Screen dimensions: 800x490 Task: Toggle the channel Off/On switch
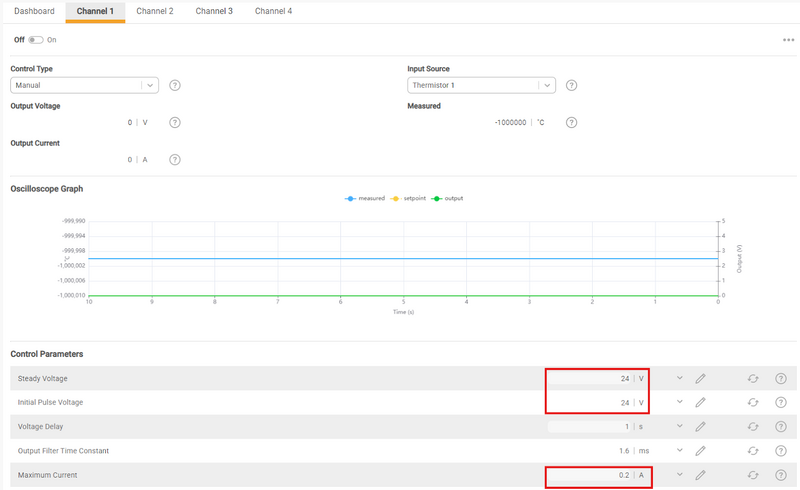(36, 40)
